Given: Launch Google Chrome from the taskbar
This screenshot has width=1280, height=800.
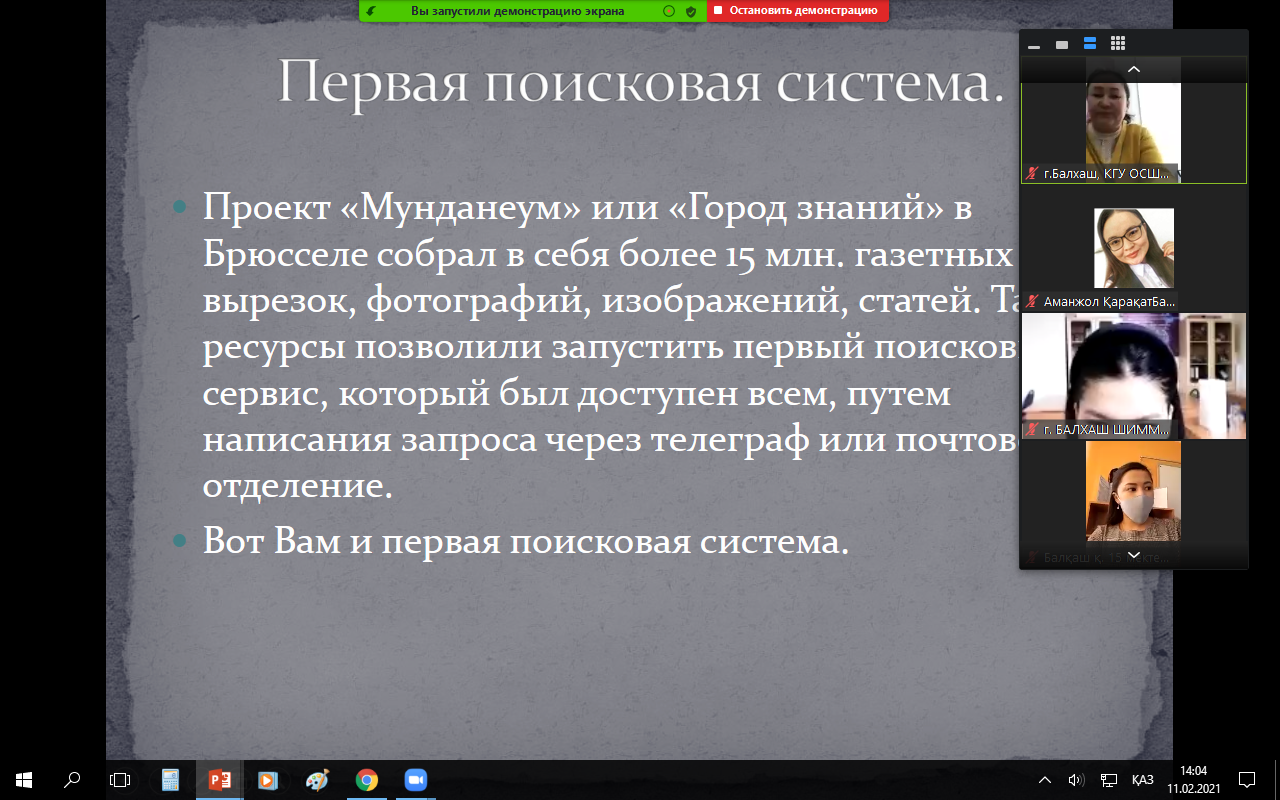Looking at the screenshot, I should point(366,780).
